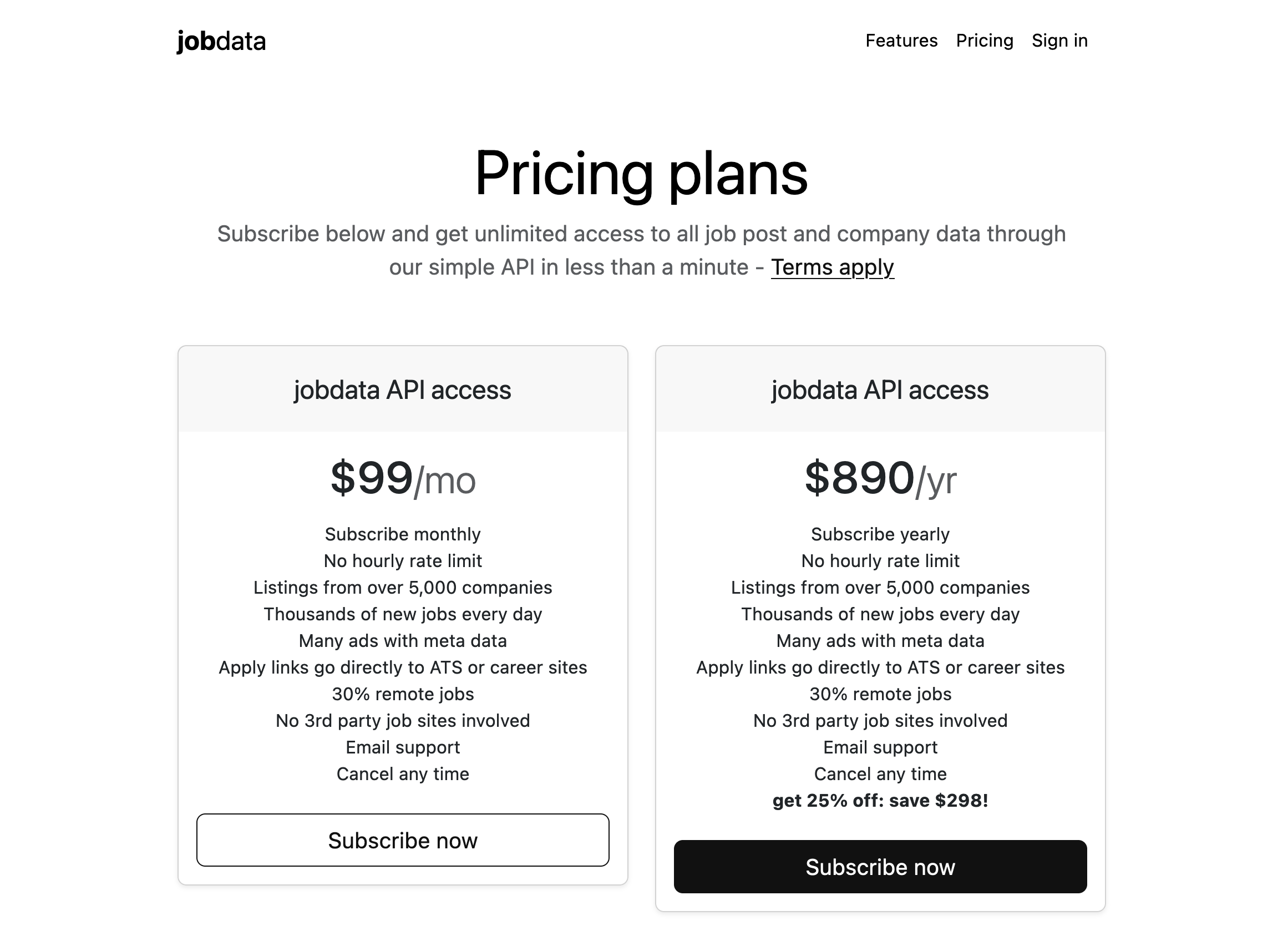
Task: Subscribe now on the yearly plan
Action: coord(880,866)
